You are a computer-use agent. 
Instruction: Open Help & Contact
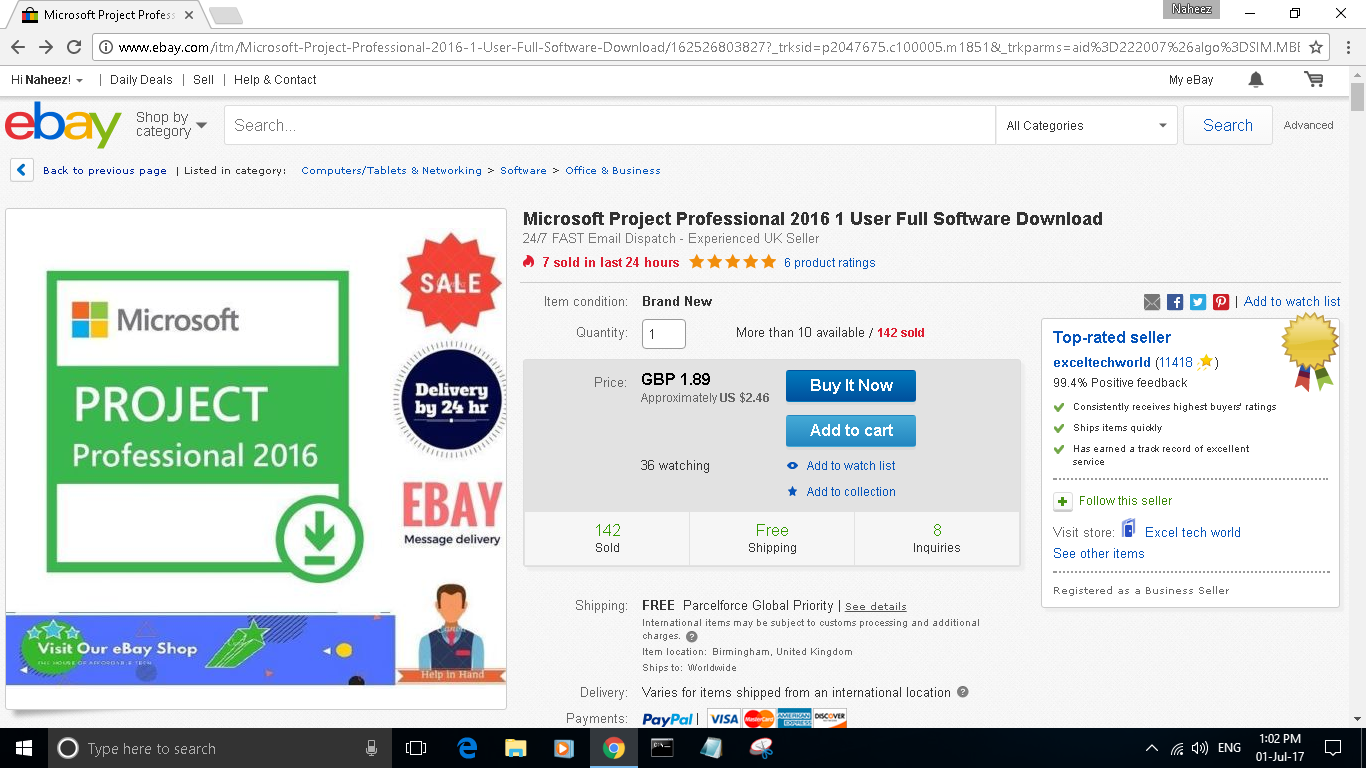click(x=275, y=80)
